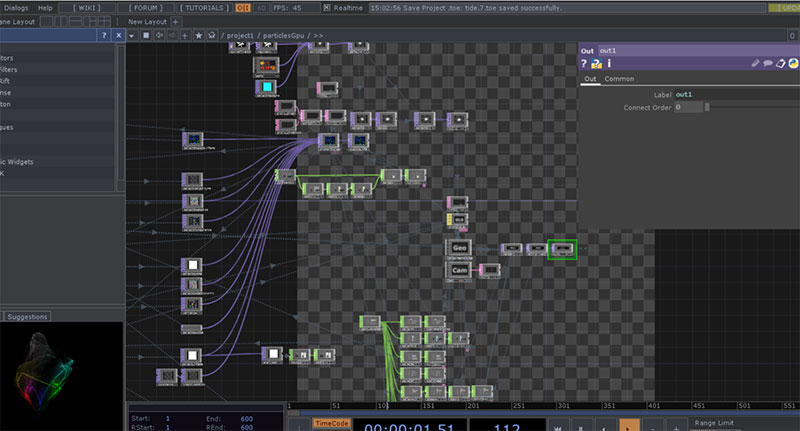Add a new layout with plus button
The image size is (800, 431).
click(x=176, y=21)
